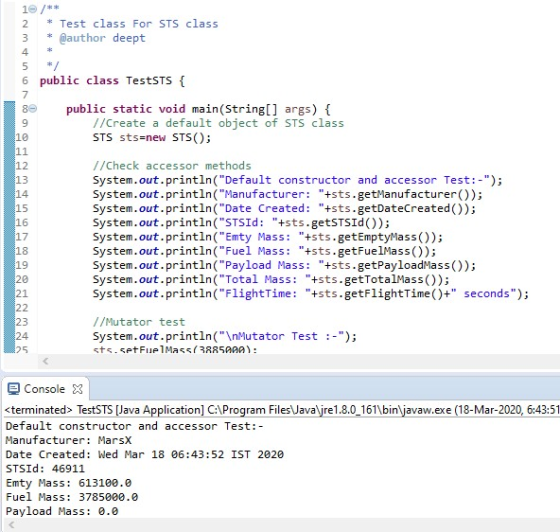Click println line with getFuelMass()
The image size is (560, 532).
pos(264,251)
